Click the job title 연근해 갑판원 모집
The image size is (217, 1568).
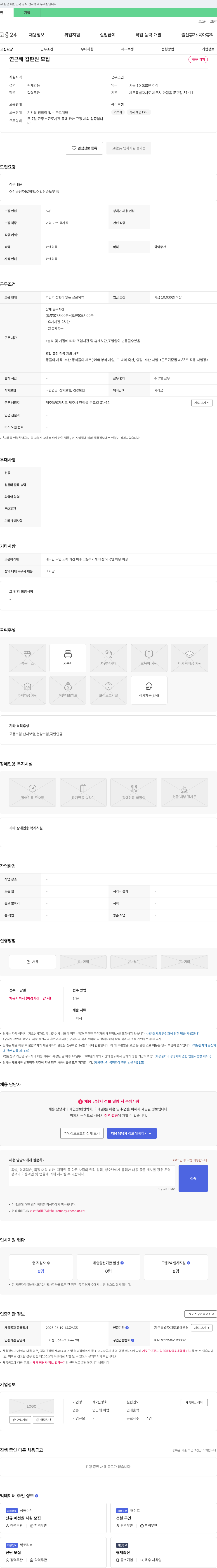30,59
